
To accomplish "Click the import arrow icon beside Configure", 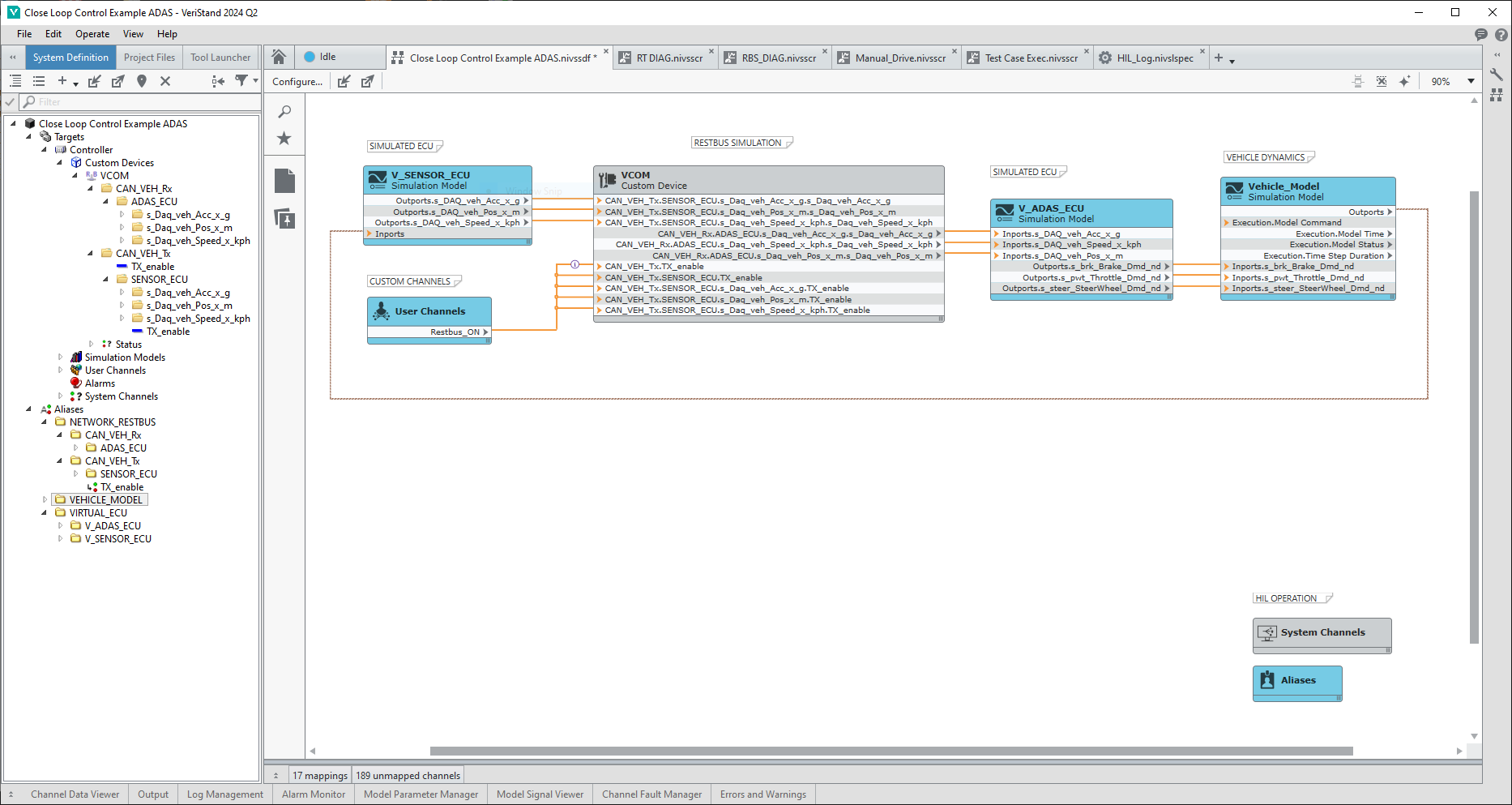I will tap(344, 81).
